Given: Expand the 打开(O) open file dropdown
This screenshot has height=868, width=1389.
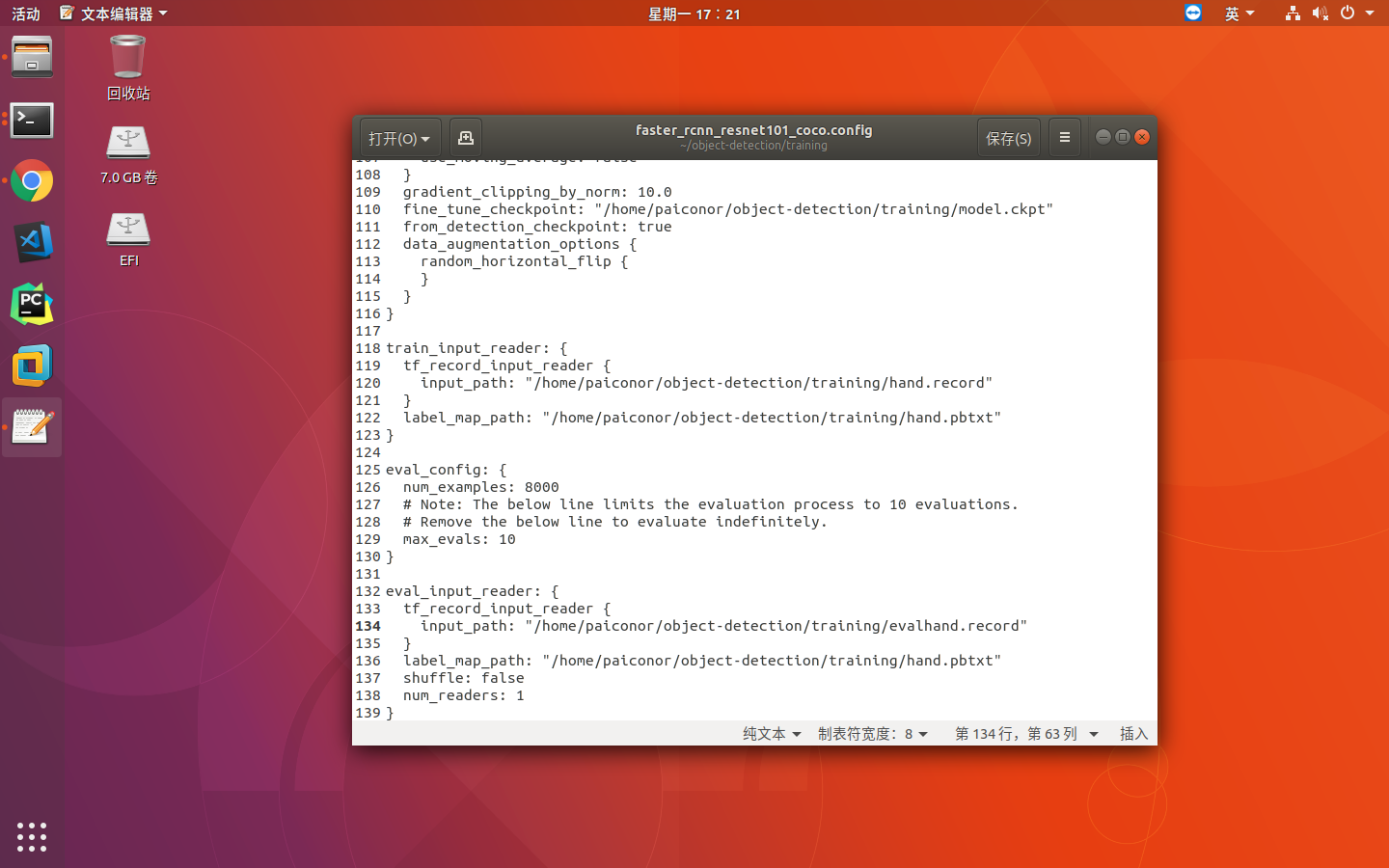Looking at the screenshot, I should click(x=399, y=138).
